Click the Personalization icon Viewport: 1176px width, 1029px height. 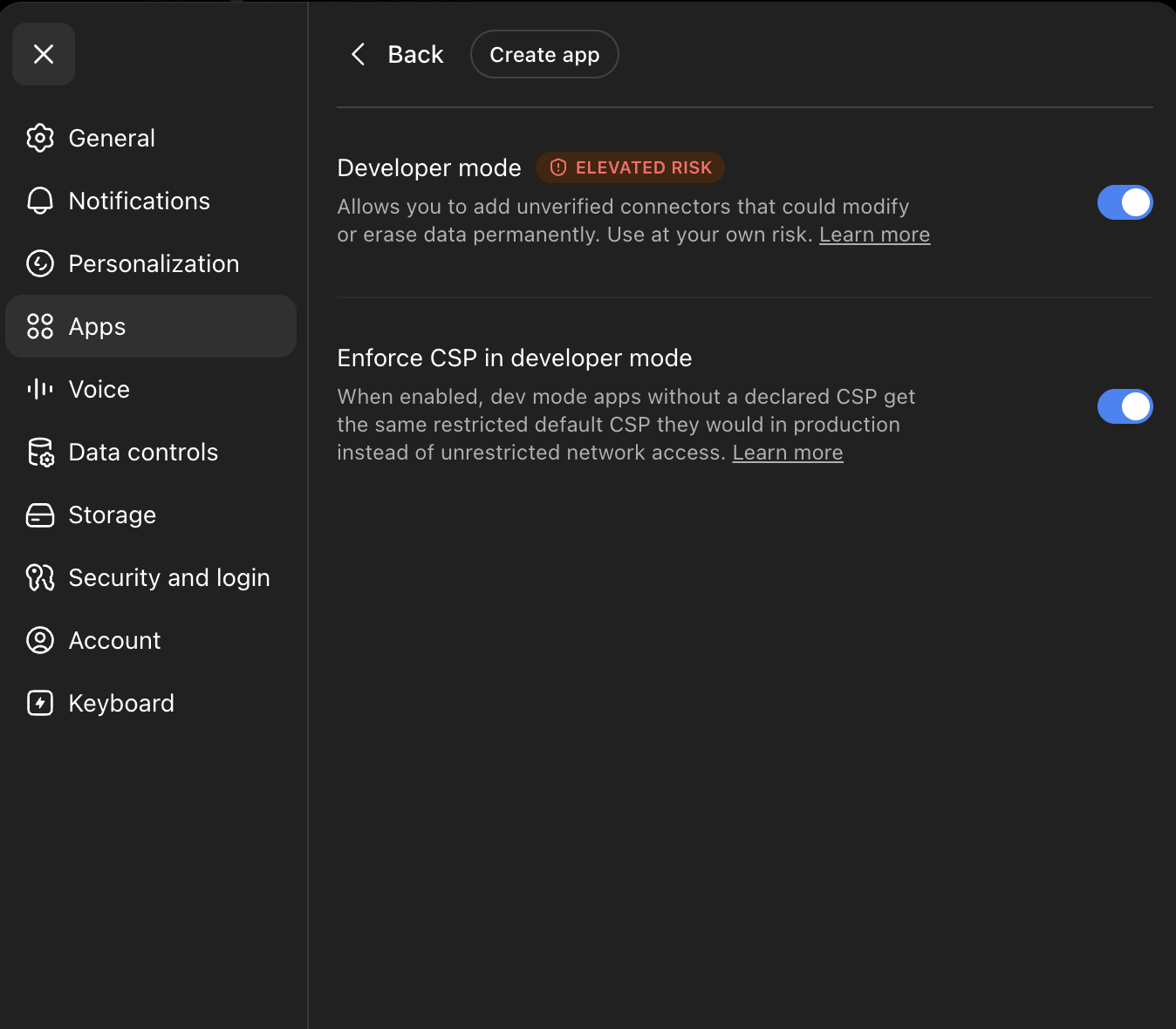coord(40,263)
